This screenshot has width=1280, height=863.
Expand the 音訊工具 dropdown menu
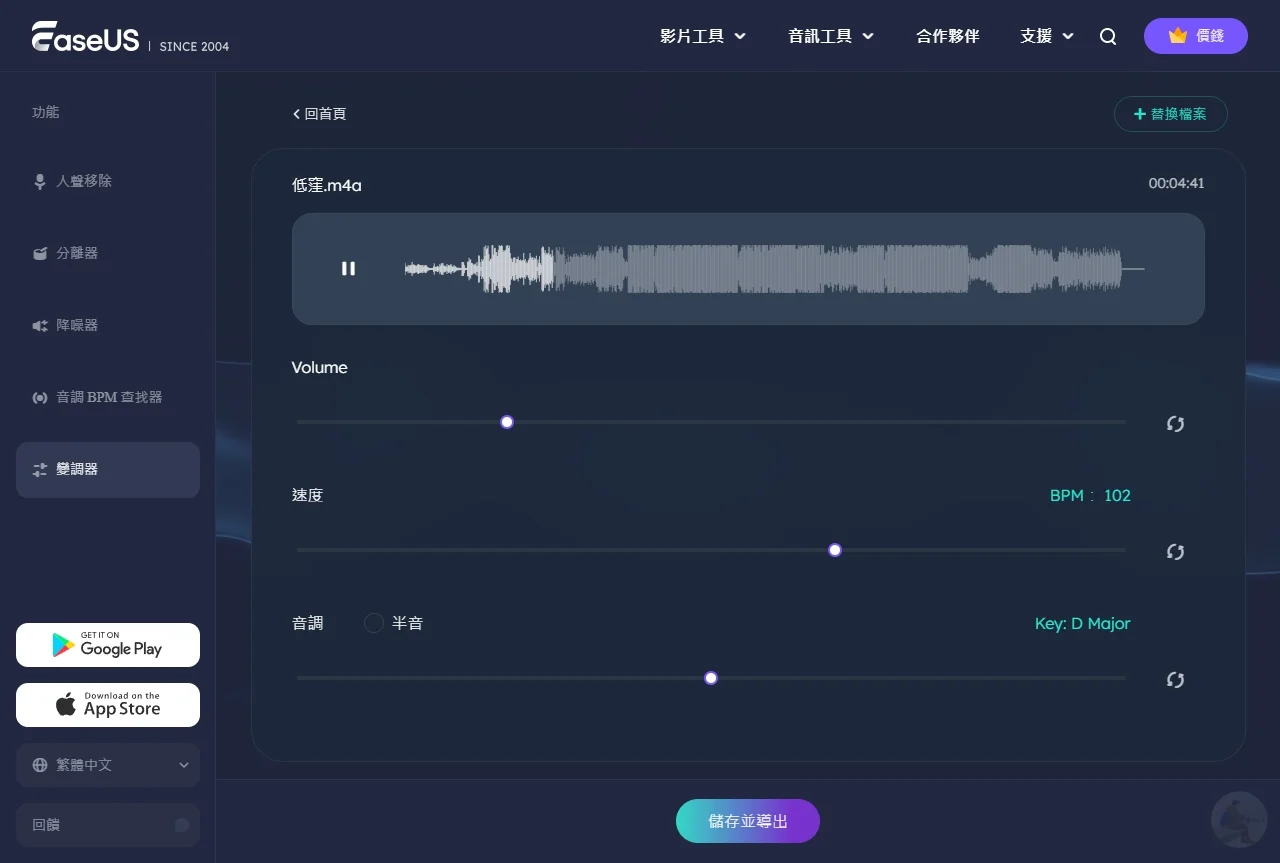pos(831,36)
